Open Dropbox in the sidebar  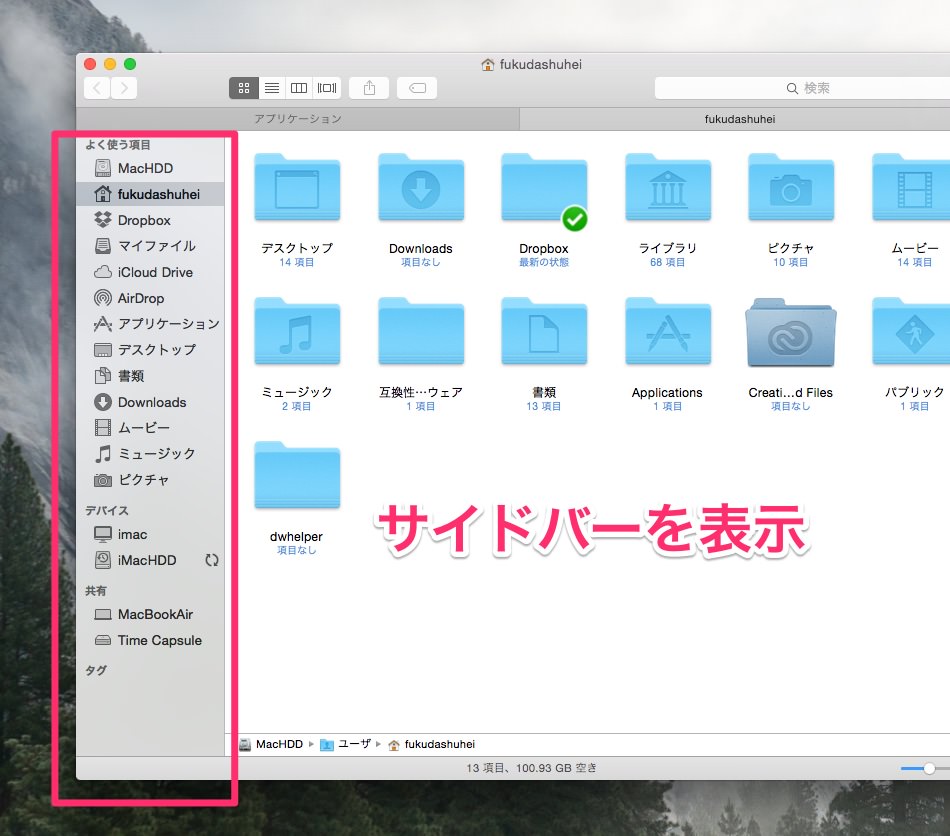click(x=150, y=220)
